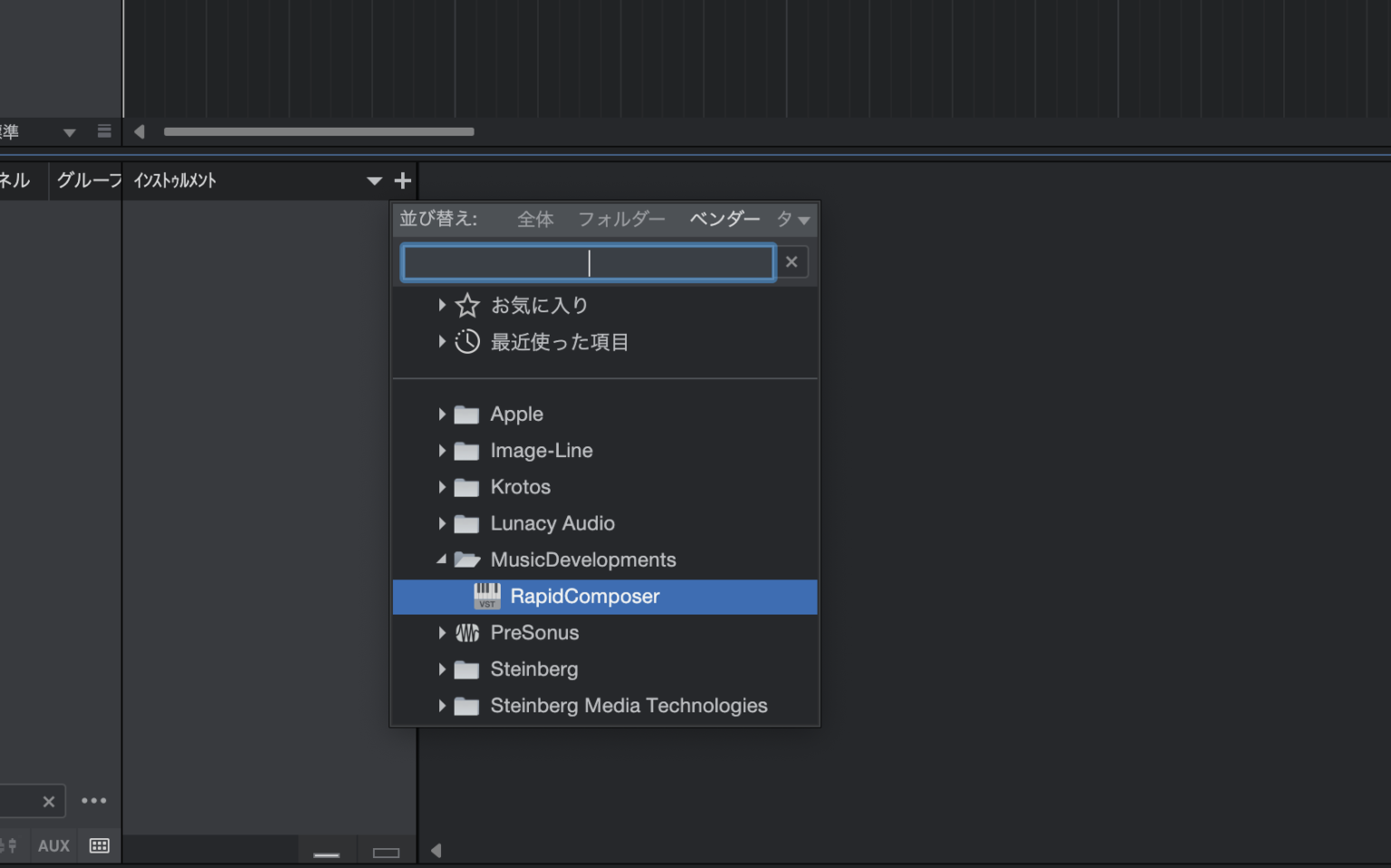The image size is (1391, 868).
Task: Click inside the instrument search input field
Action: coord(587,262)
